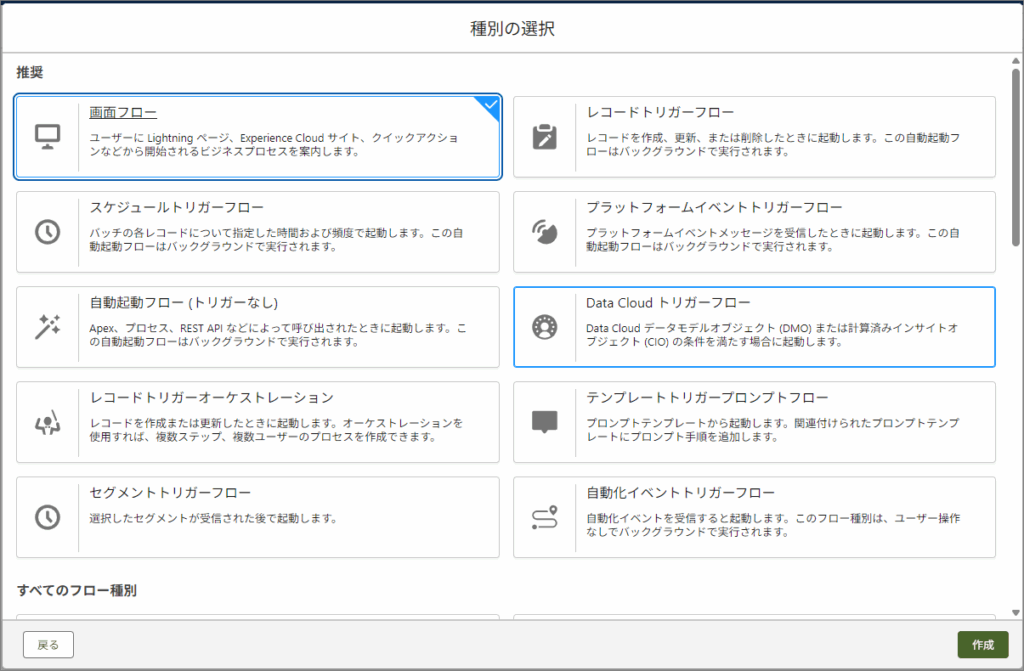Image resolution: width=1024 pixels, height=671 pixels.
Task: Click the レコードトリガーオーケストレーション icon
Action: [47, 422]
